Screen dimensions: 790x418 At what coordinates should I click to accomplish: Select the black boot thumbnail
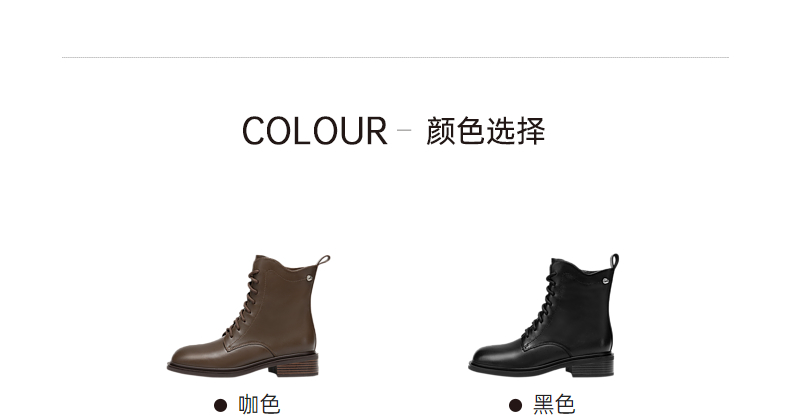[x=544, y=315]
